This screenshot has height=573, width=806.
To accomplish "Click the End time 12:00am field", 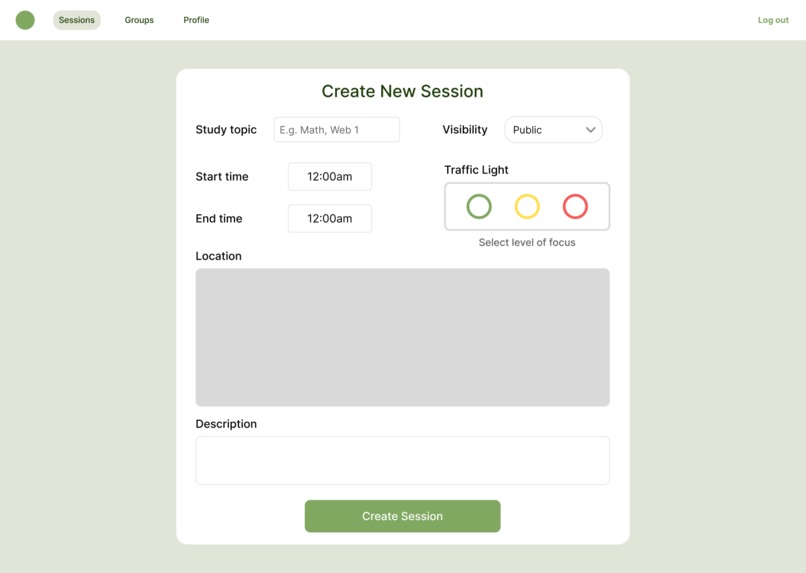I will [x=330, y=218].
